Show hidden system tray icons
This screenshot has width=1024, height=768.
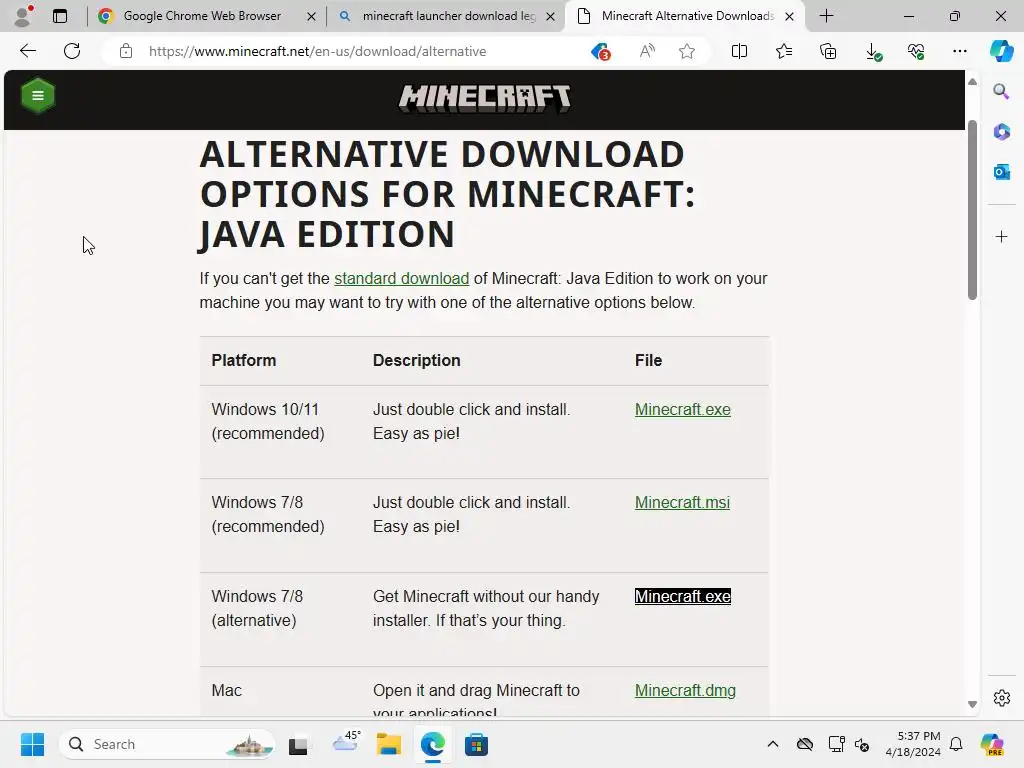[773, 744]
